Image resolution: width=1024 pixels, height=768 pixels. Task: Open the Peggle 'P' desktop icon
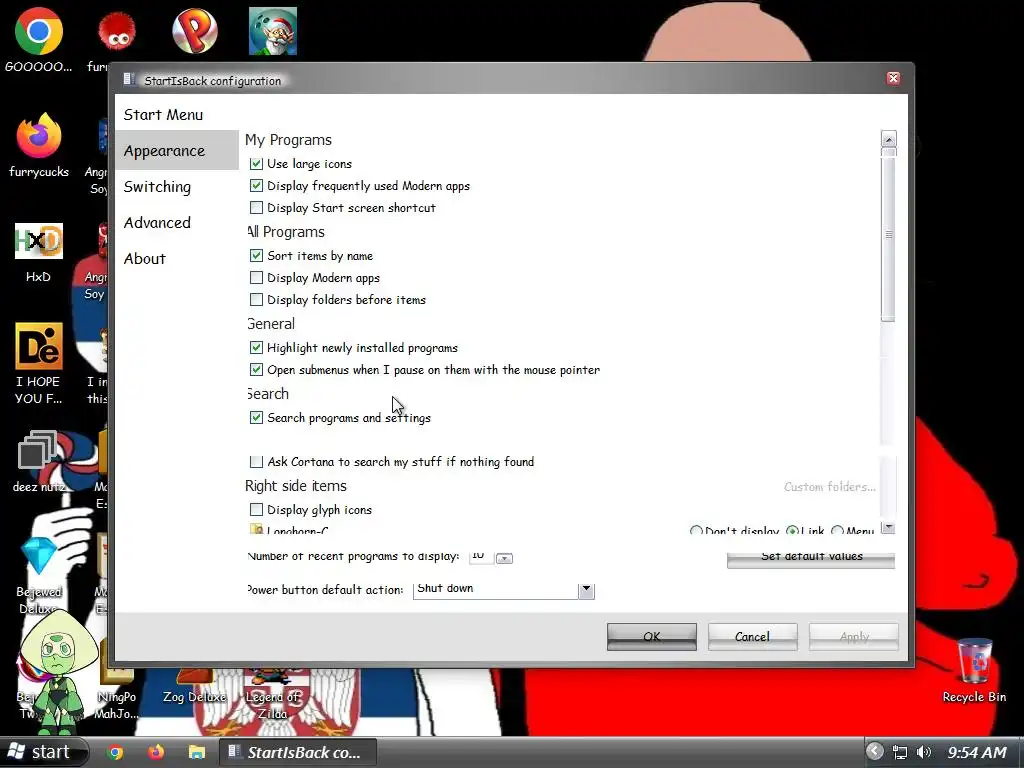pyautogui.click(x=195, y=31)
